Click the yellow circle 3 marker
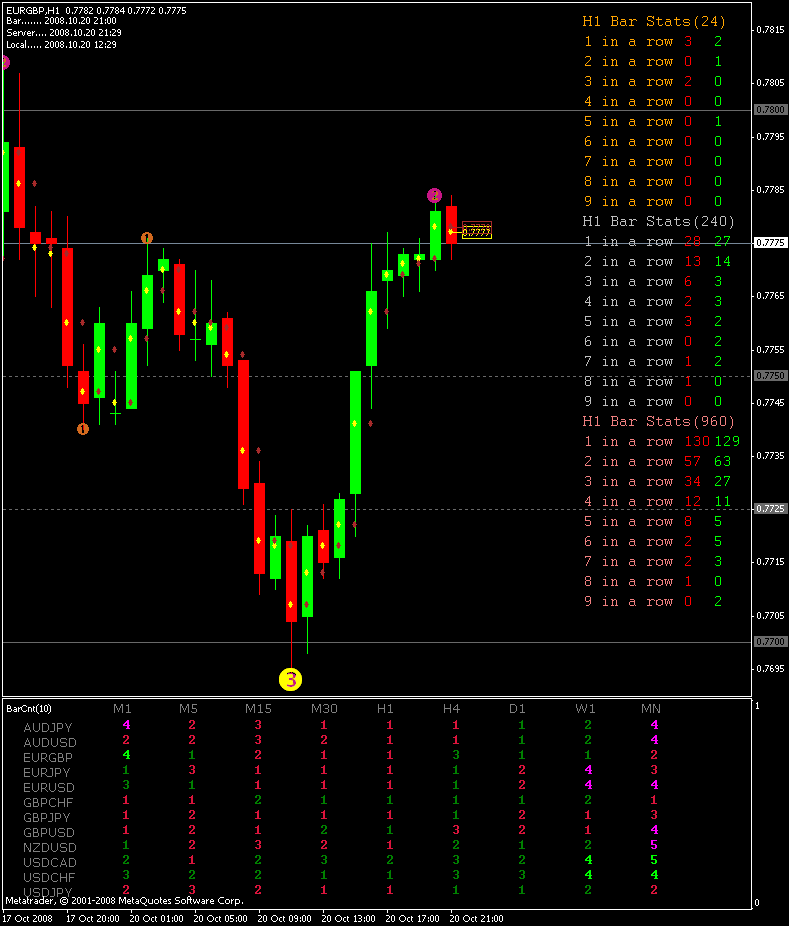 pos(291,679)
